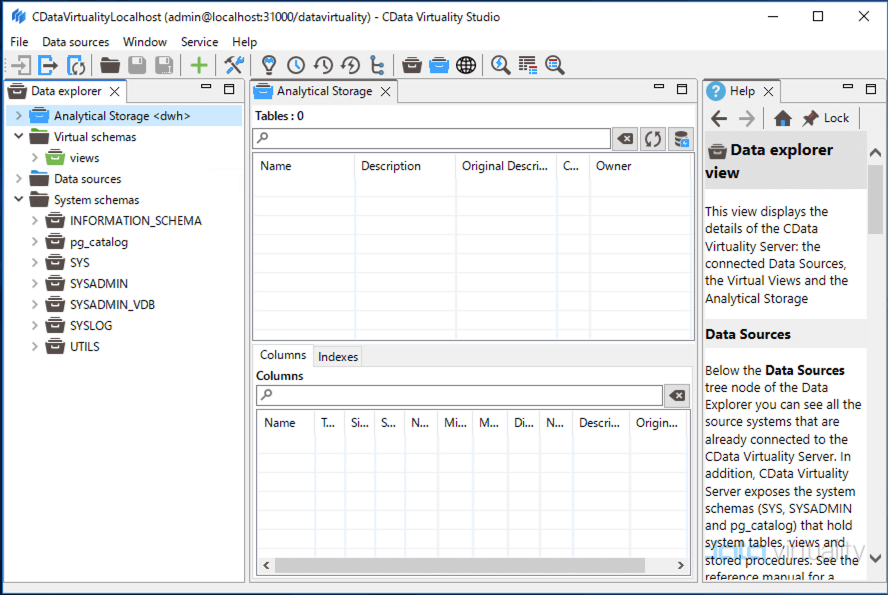Expand the INFORMATION_SCHEMA schema node
The width and height of the screenshot is (888, 595).
click(34, 221)
